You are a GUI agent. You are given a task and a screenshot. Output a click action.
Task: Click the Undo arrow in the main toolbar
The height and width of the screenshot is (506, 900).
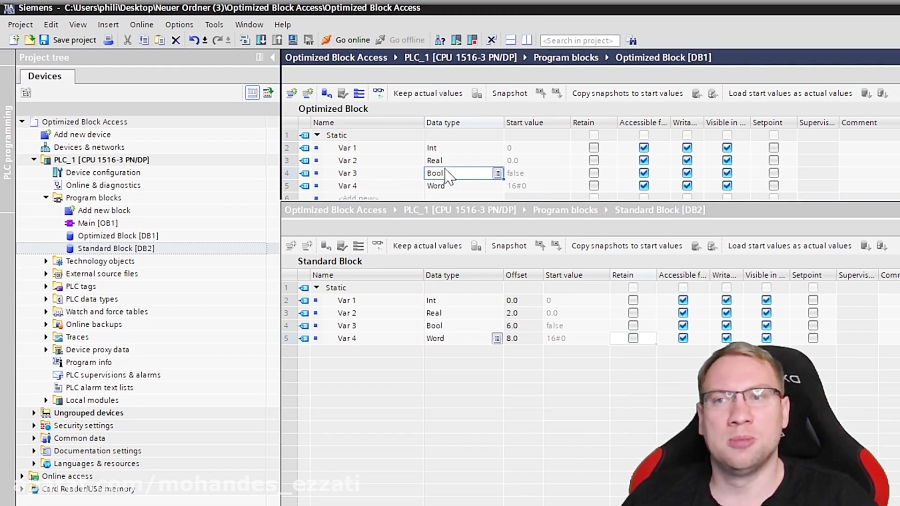(x=193, y=40)
